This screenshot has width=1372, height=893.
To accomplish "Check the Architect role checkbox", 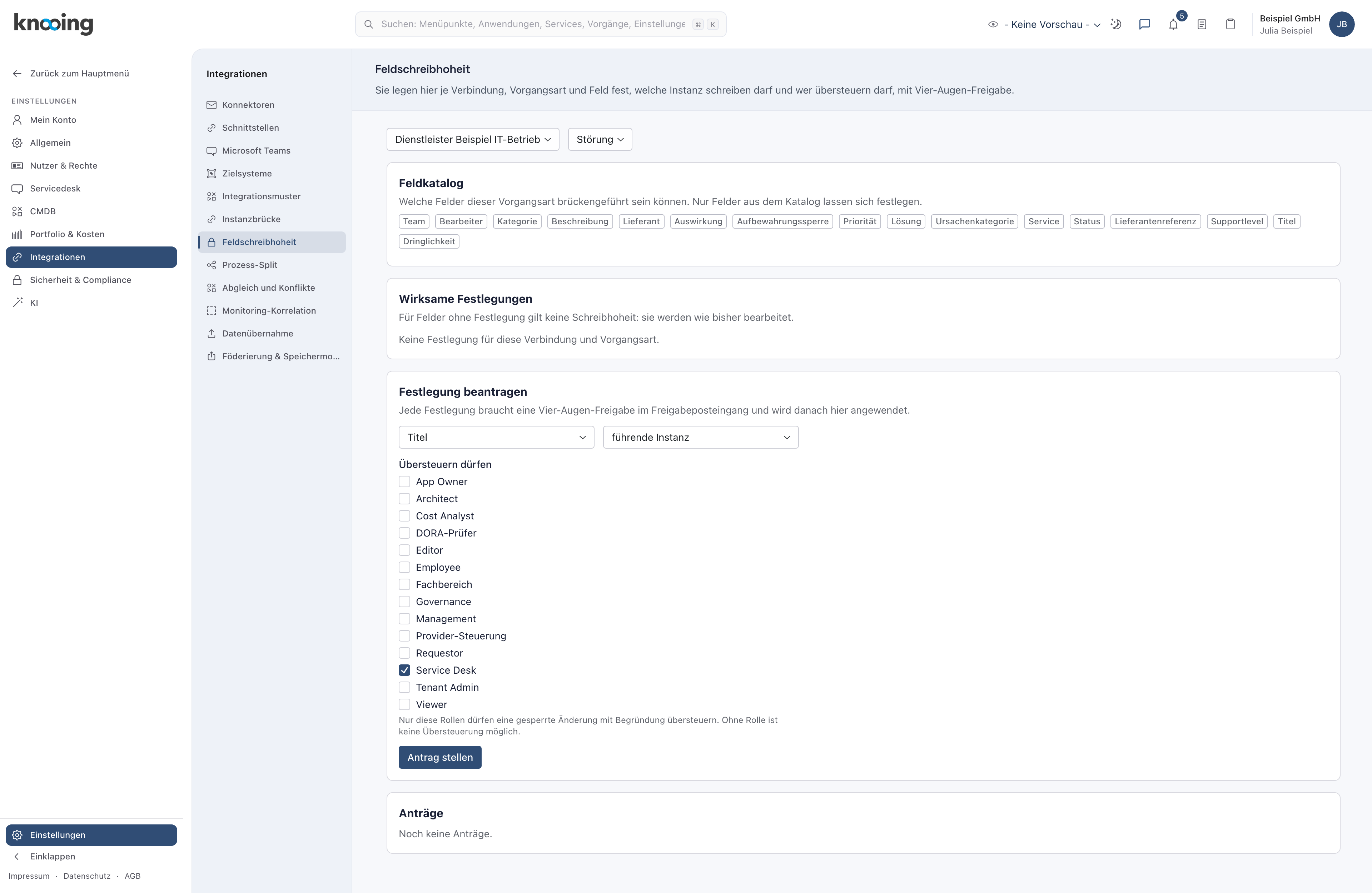I will pyautogui.click(x=405, y=499).
